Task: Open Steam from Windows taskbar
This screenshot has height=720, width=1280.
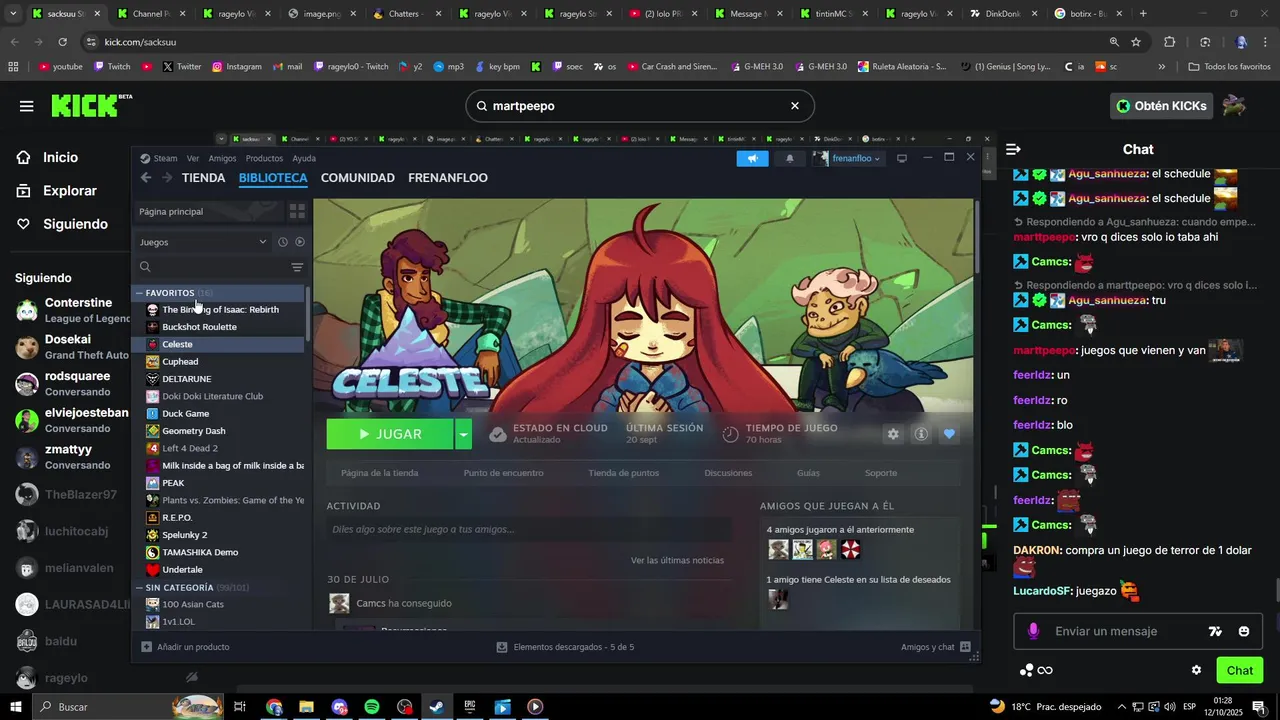Action: tap(437, 707)
